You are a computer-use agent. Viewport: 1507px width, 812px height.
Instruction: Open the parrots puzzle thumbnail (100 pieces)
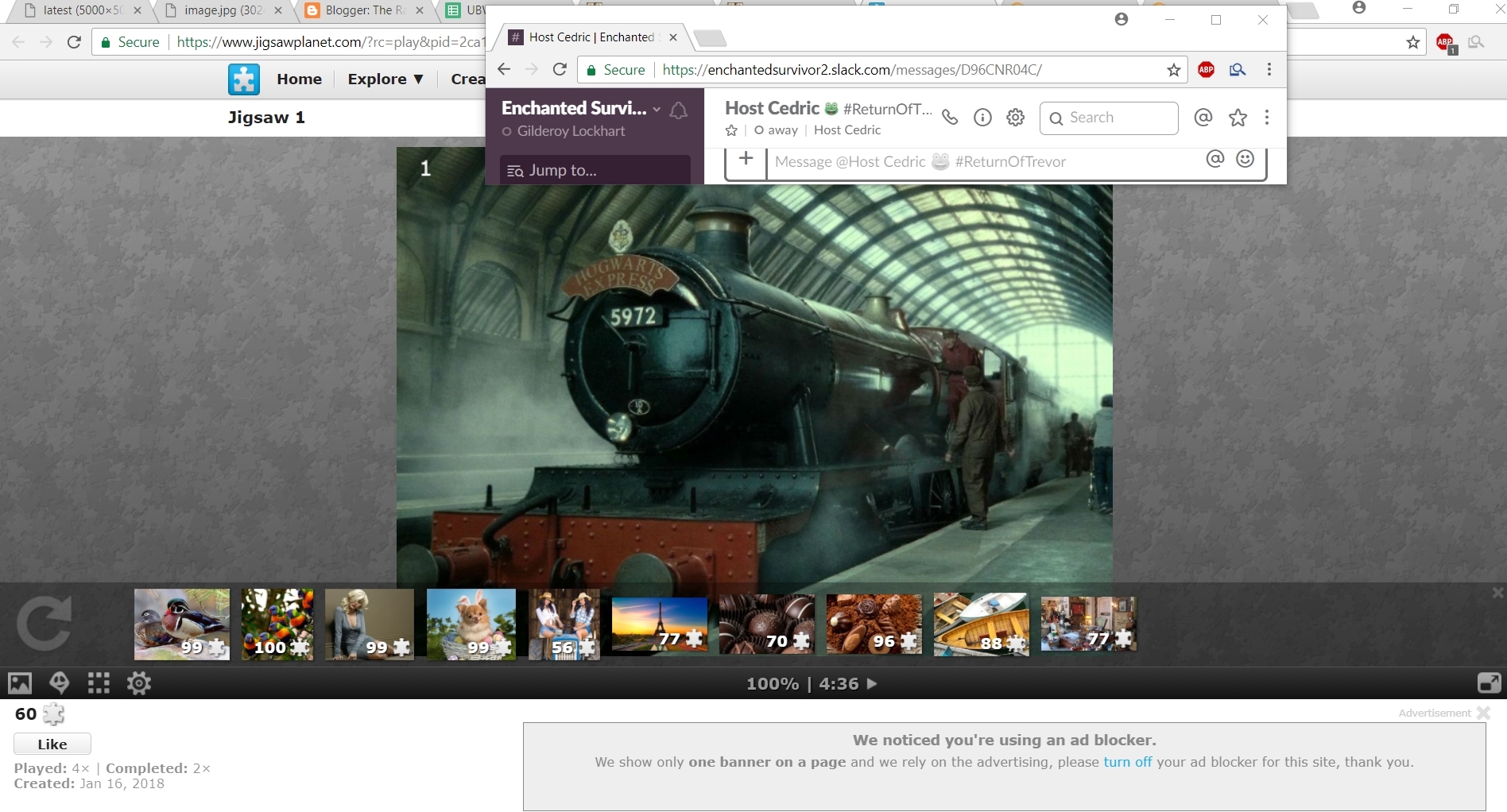pyautogui.click(x=277, y=624)
